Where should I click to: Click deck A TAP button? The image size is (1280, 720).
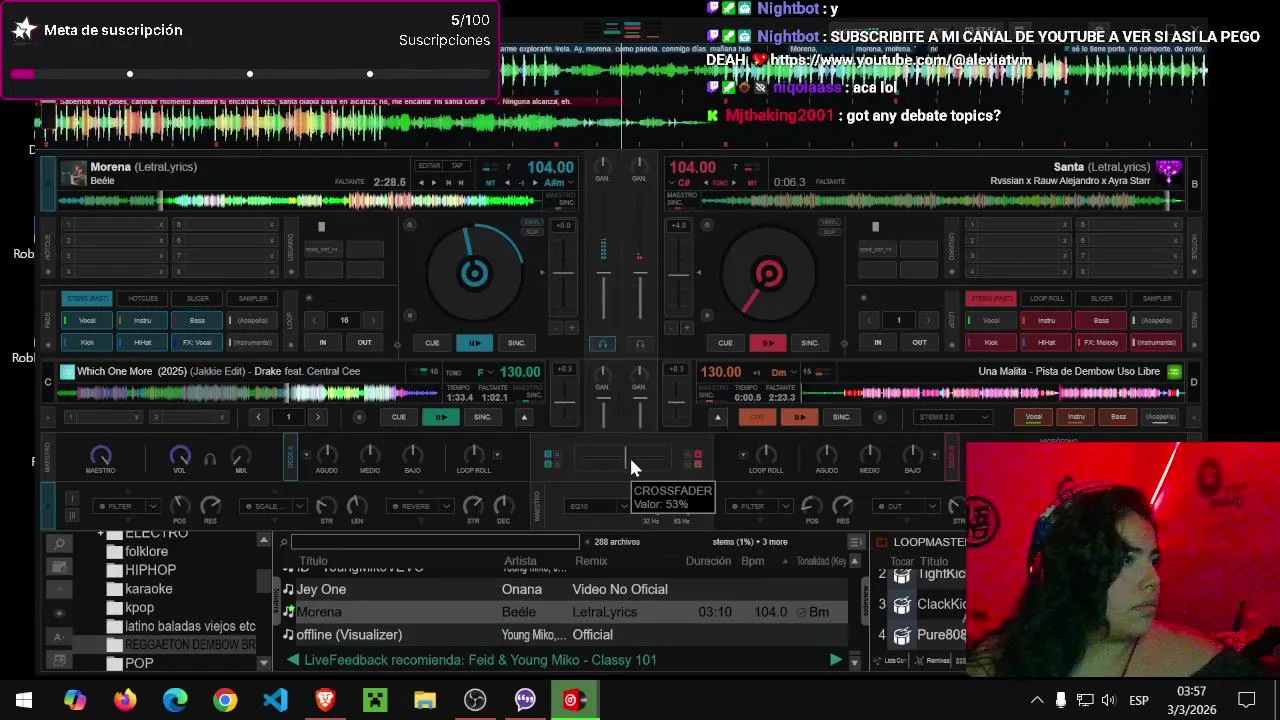click(x=457, y=166)
